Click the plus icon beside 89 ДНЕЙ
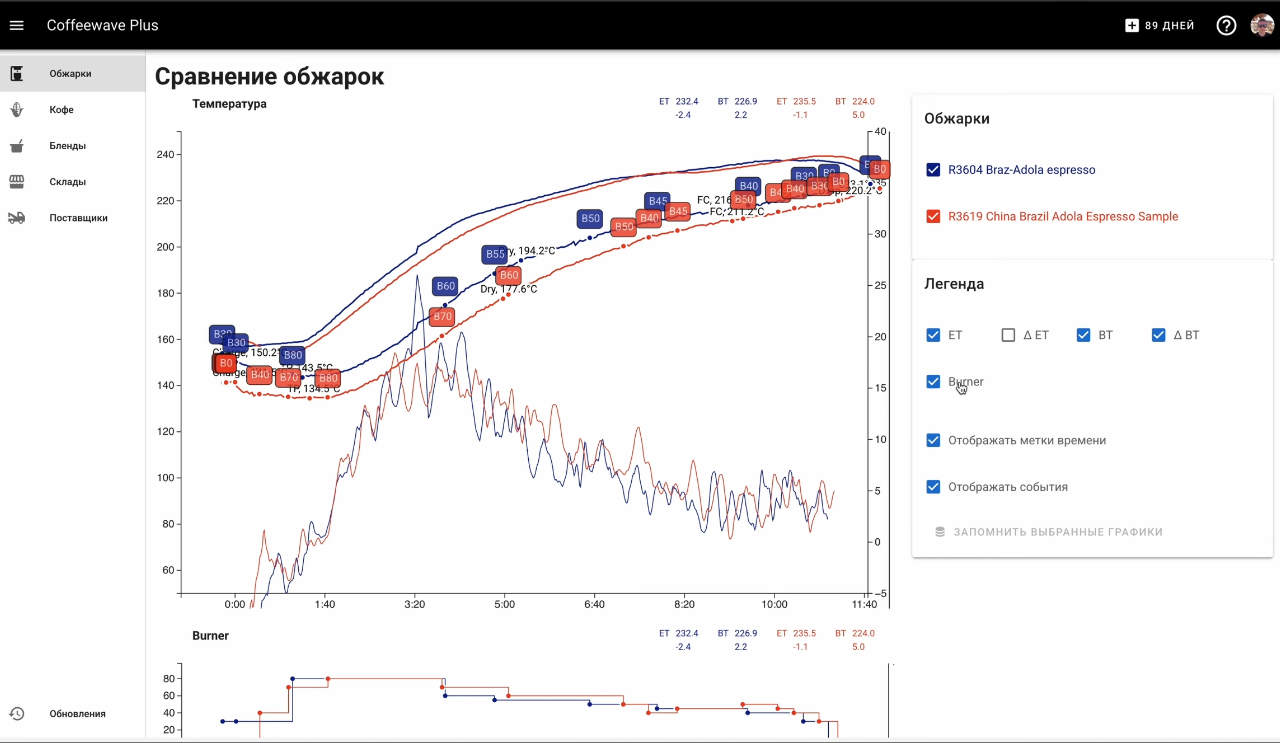Image resolution: width=1280 pixels, height=743 pixels. coord(1132,25)
